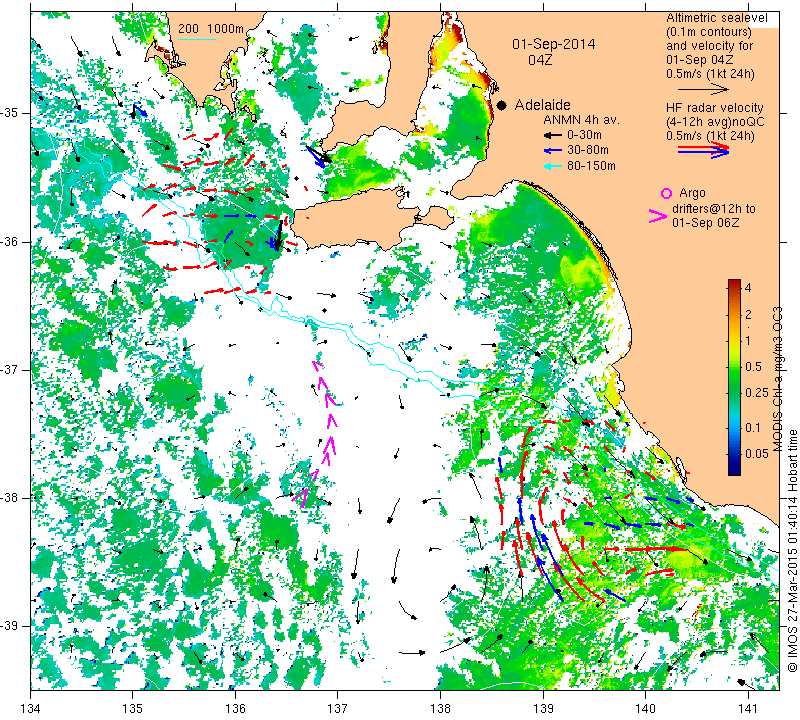The height and width of the screenshot is (720, 800).
Task: Click latitude axis label -37
Action: point(10,369)
